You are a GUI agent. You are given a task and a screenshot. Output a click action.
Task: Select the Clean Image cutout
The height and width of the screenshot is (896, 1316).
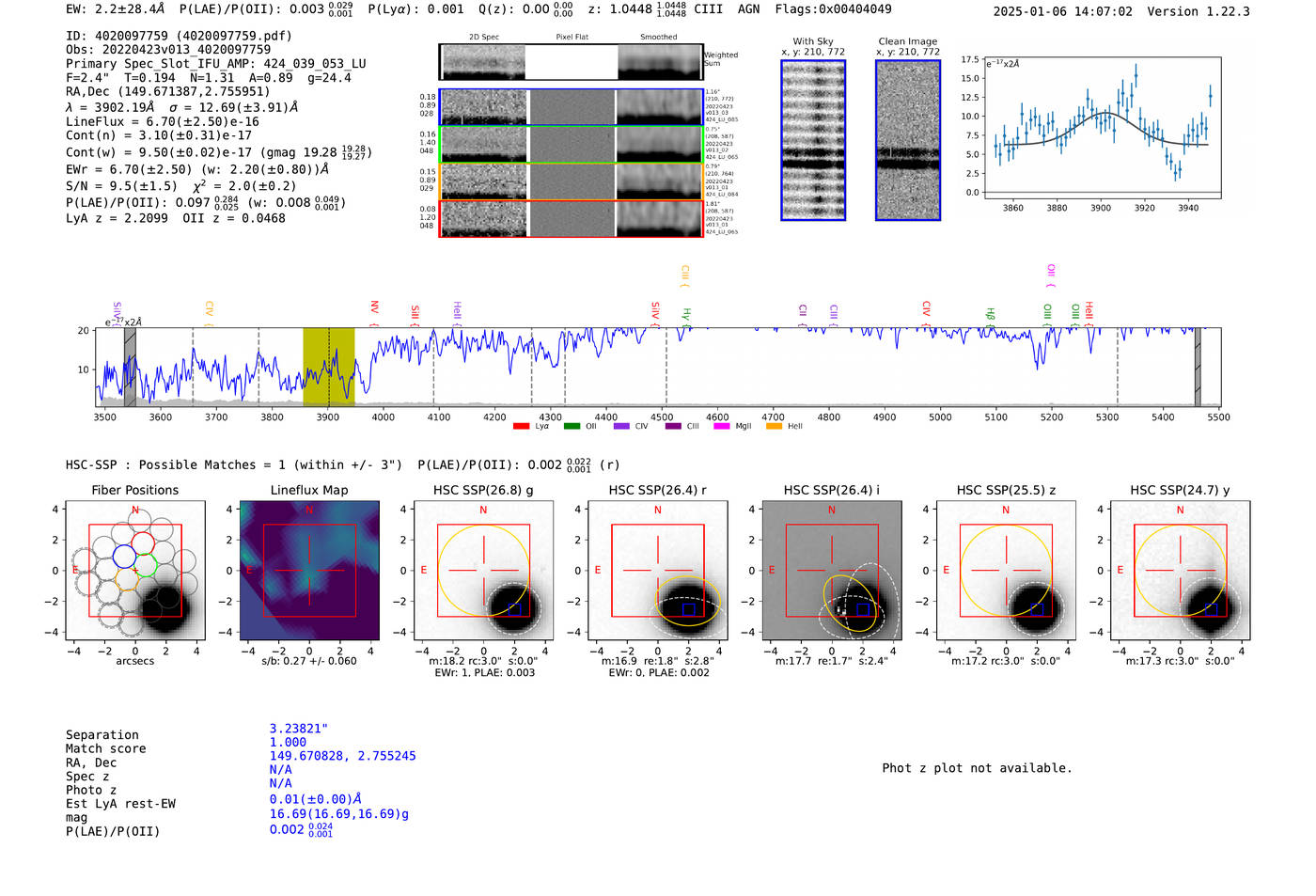click(x=908, y=140)
